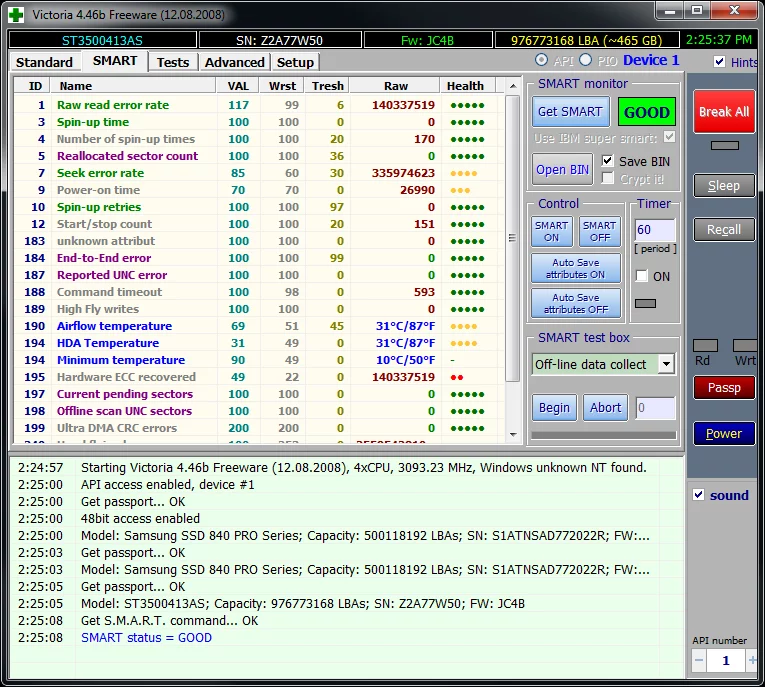Switch to the Tests tab
The width and height of the screenshot is (765, 687).
pyautogui.click(x=173, y=62)
